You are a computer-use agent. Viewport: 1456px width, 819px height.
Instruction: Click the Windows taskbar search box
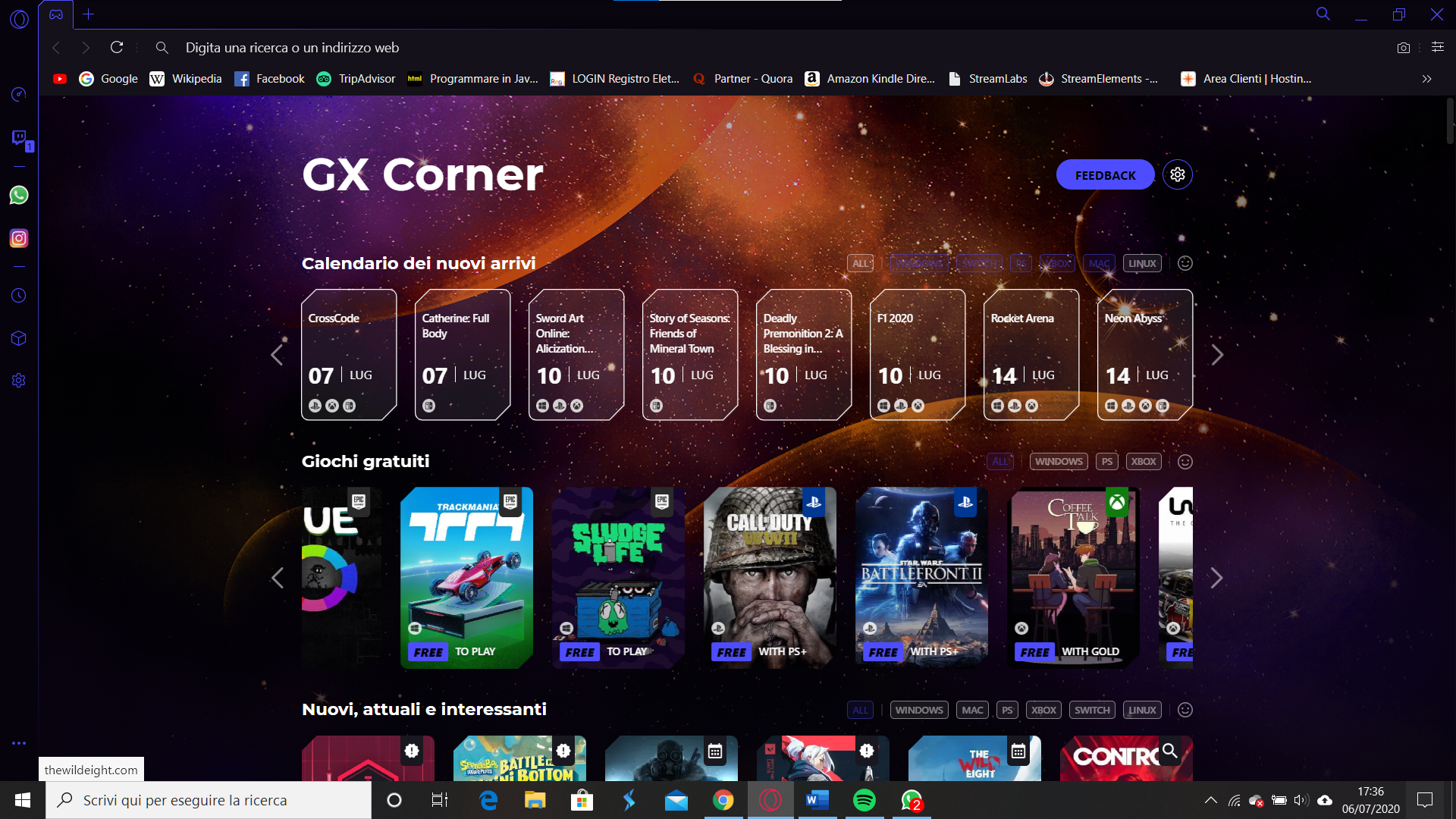(x=209, y=800)
